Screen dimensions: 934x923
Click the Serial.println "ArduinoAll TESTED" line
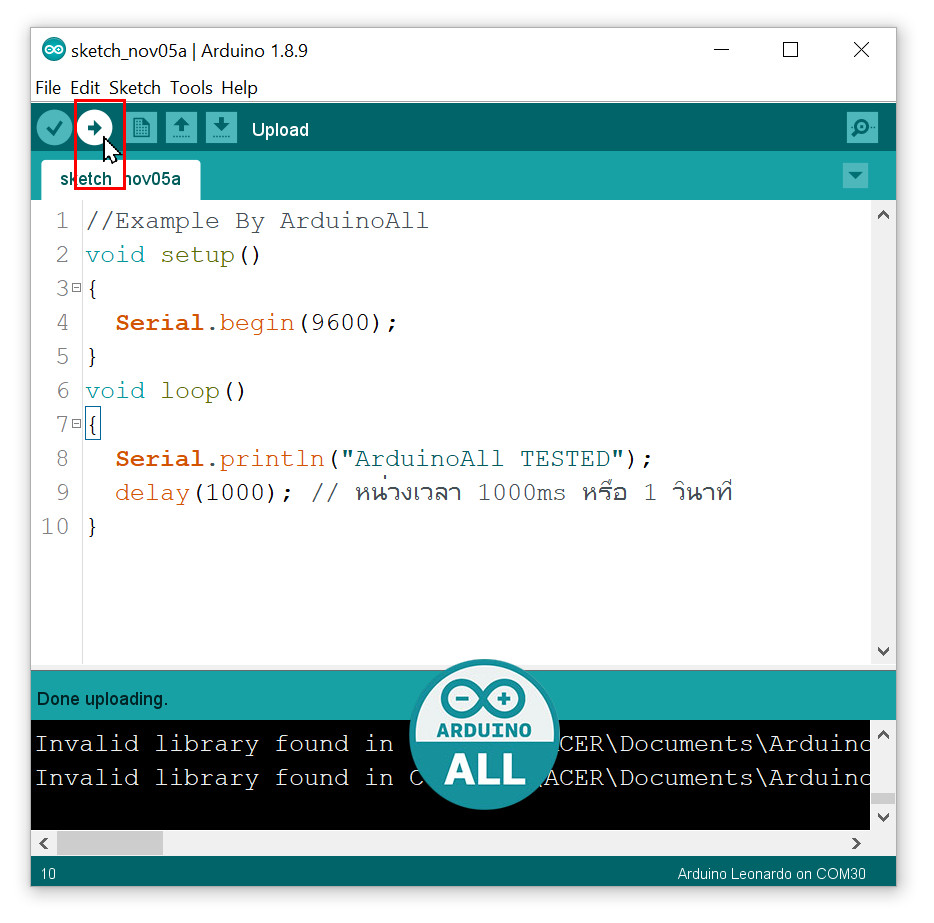coord(384,459)
